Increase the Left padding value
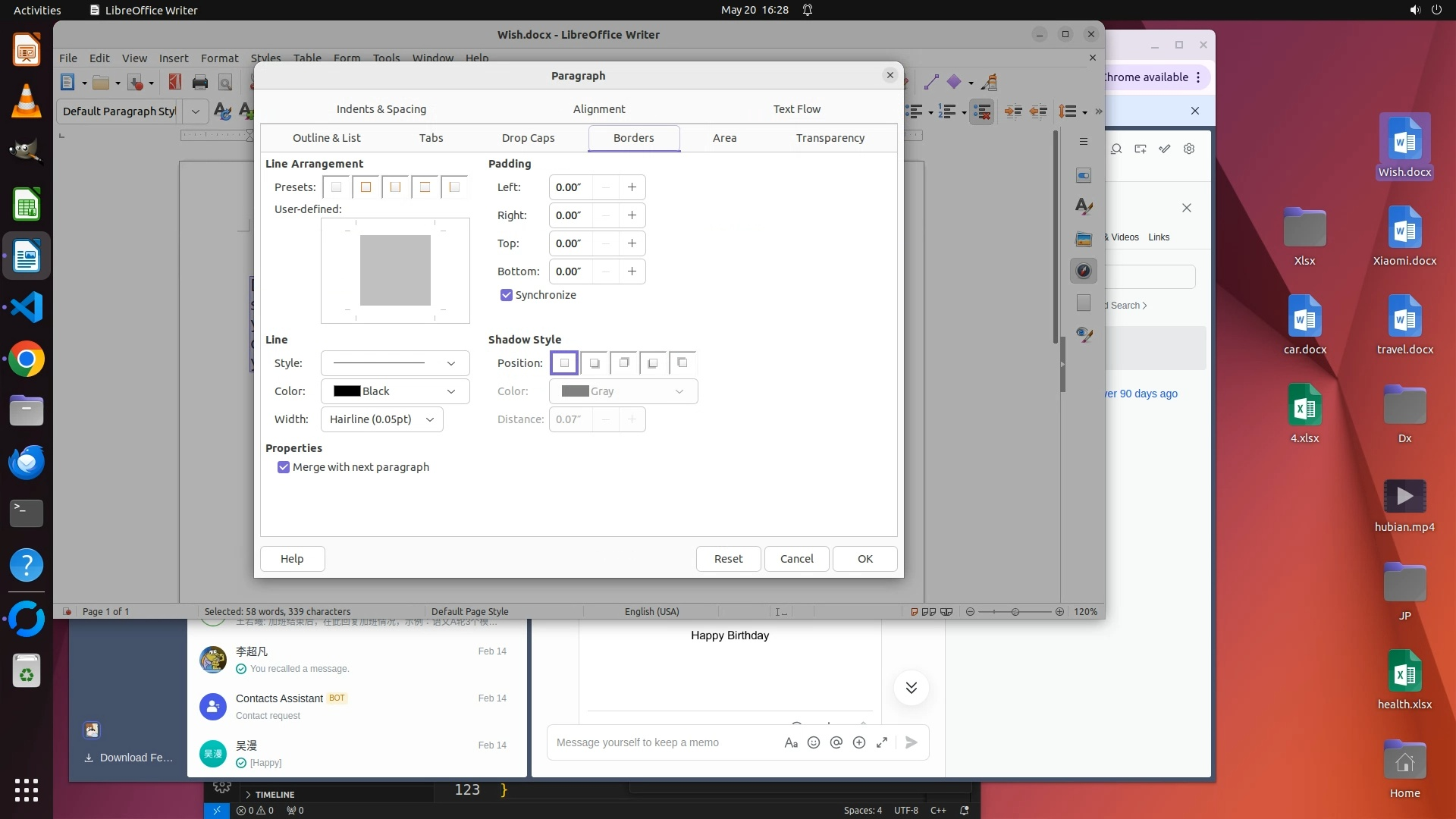Screen dimensions: 1456x819 point(632,187)
